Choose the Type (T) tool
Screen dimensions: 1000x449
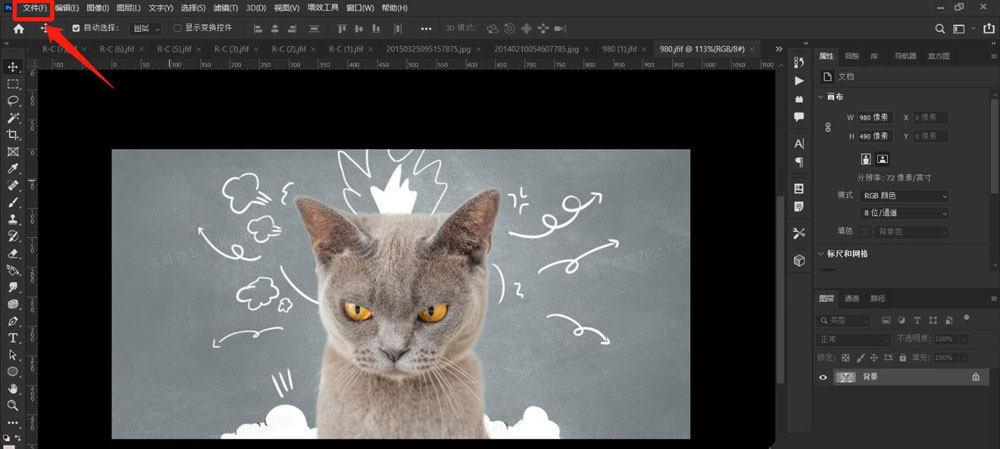click(13, 338)
